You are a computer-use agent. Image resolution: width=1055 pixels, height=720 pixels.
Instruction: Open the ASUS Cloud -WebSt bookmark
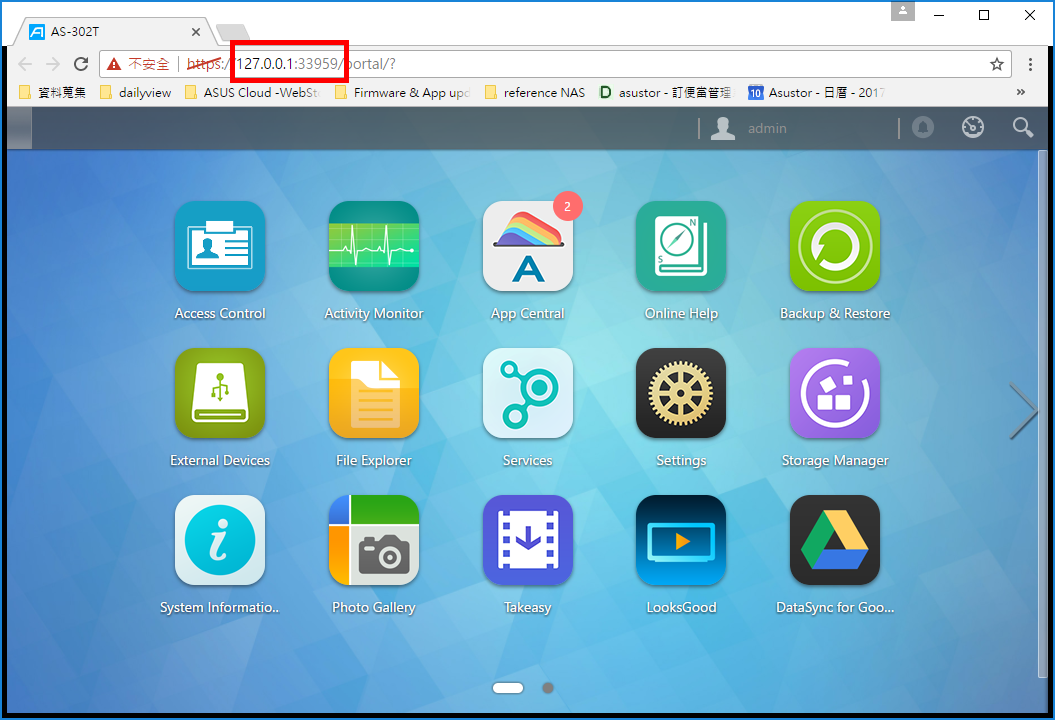[253, 92]
